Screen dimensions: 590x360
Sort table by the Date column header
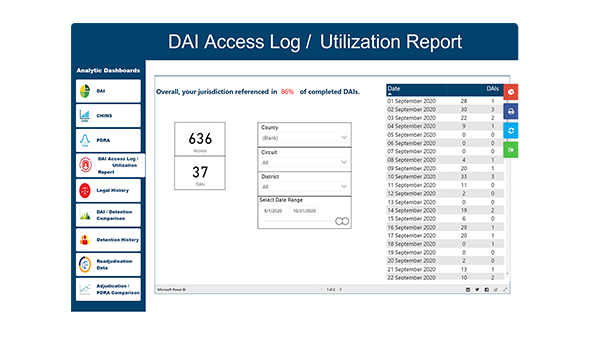[394, 89]
